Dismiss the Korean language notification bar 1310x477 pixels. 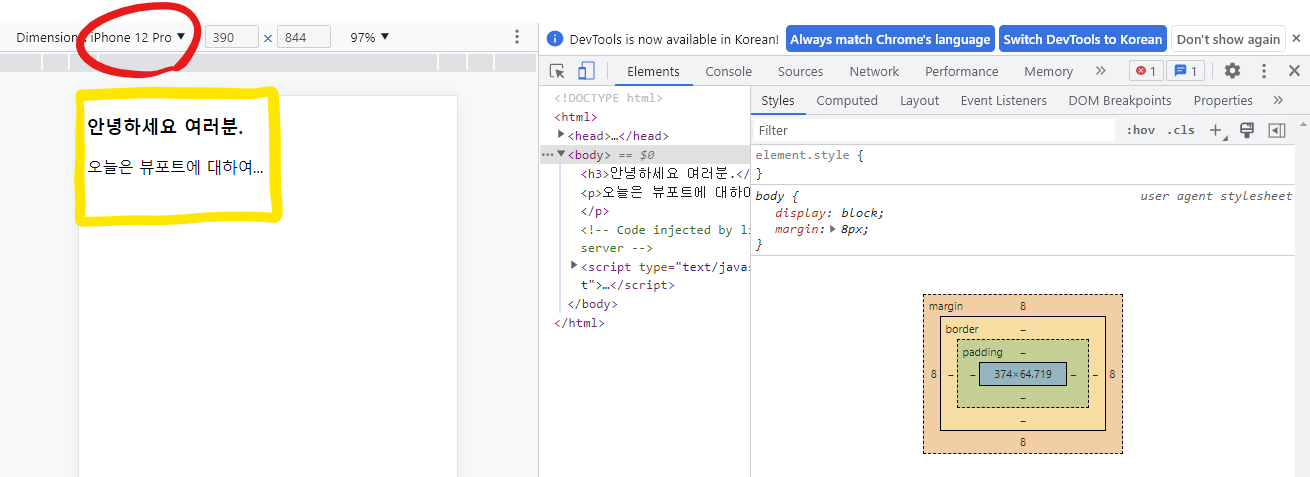[1296, 38]
